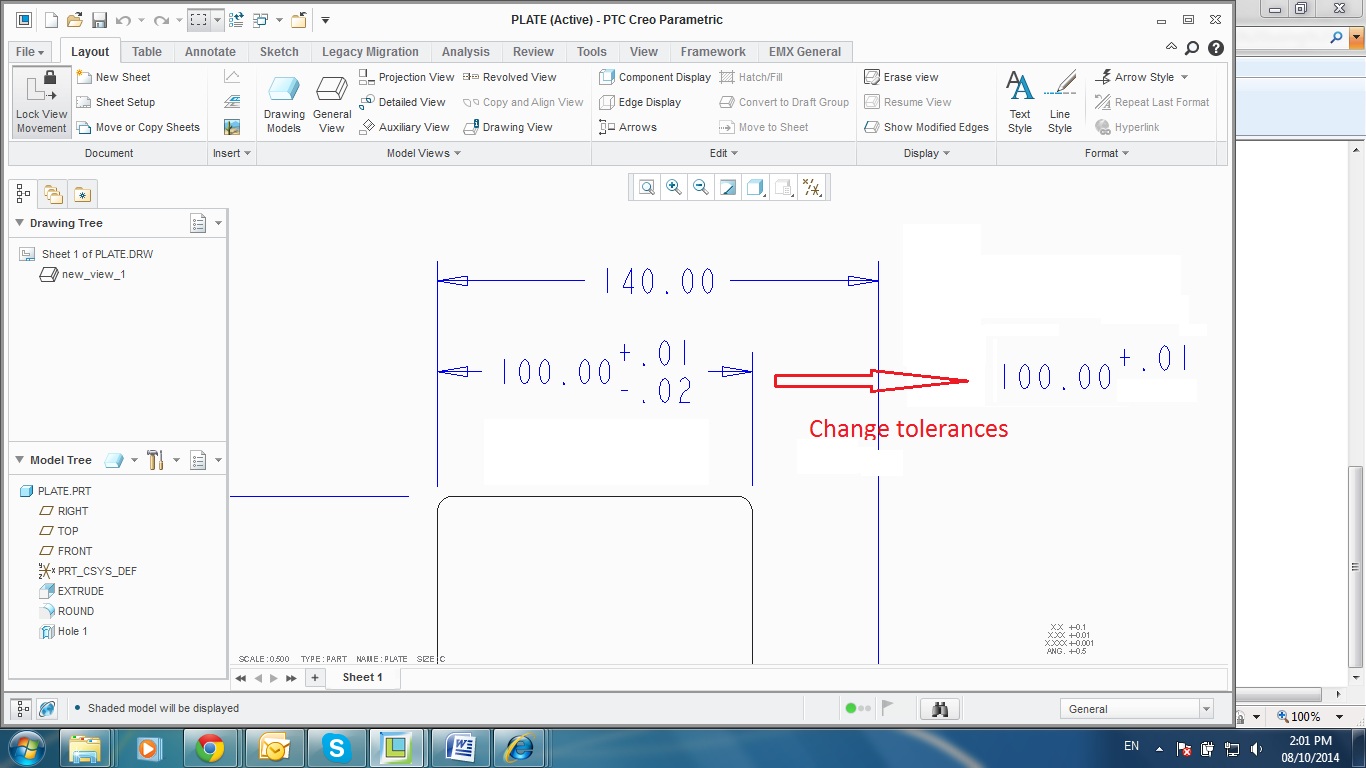Image resolution: width=1366 pixels, height=768 pixels.
Task: Open the Folder Browser navigator tab
Action: tap(53, 195)
